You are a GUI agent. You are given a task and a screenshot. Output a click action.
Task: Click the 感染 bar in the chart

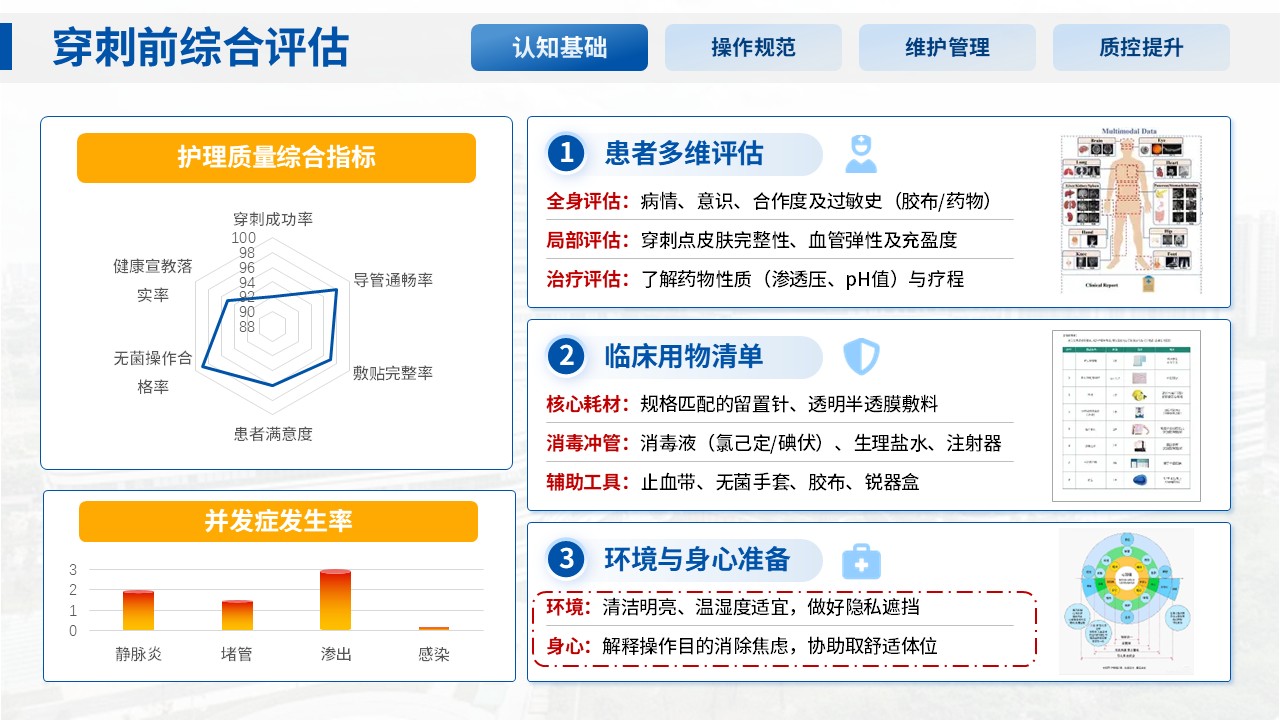click(x=433, y=628)
